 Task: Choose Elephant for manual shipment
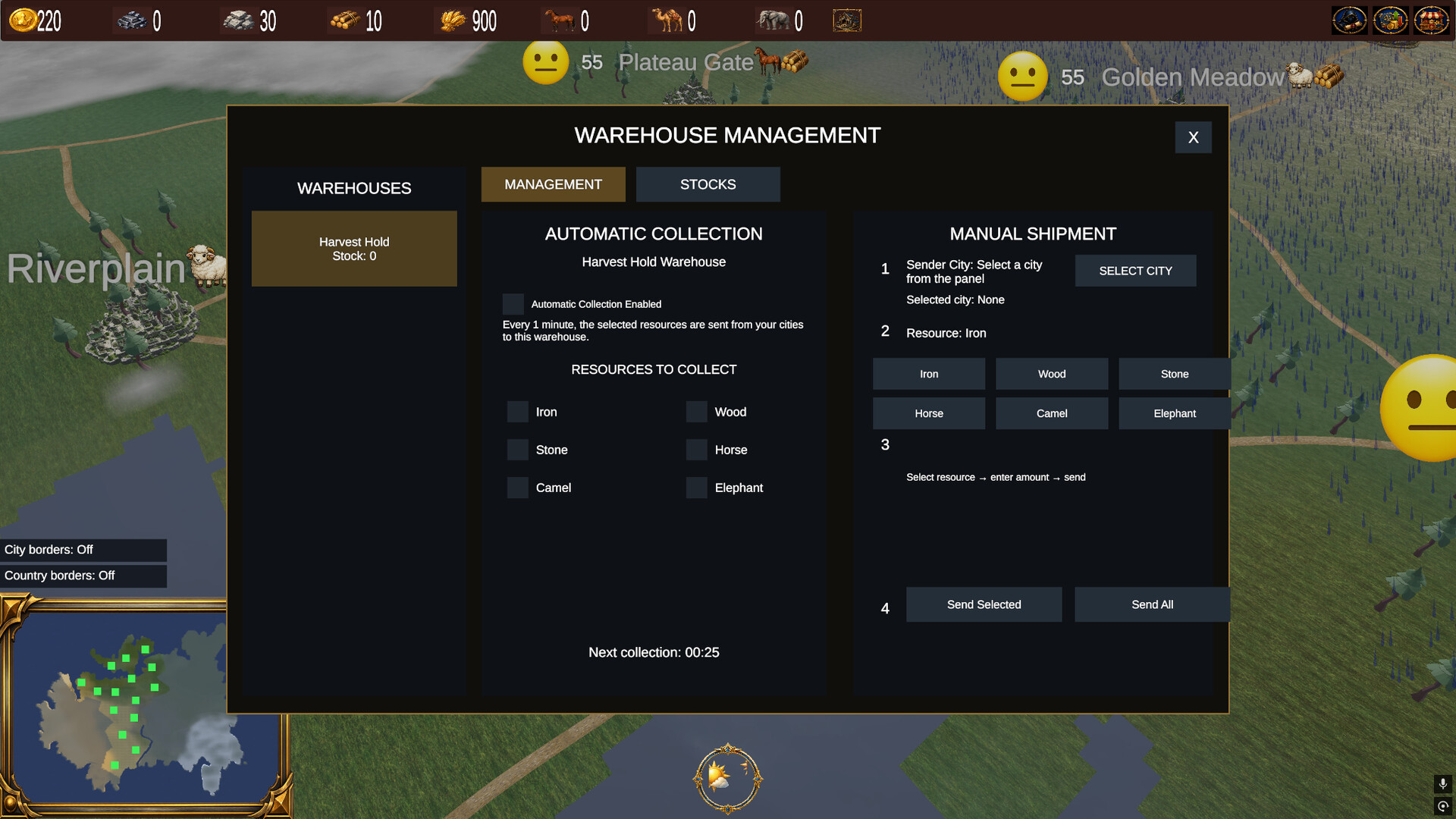coord(1175,413)
